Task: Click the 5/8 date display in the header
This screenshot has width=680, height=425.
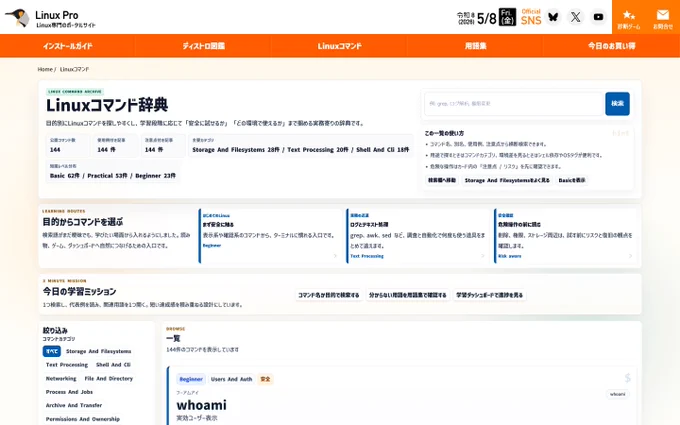Action: (486, 18)
